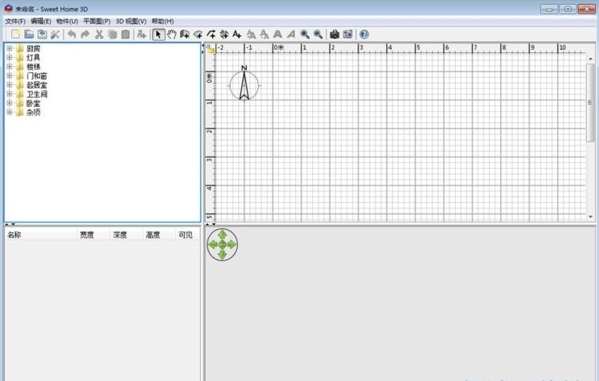Expand the 厨房 furniture category
The height and width of the screenshot is (381, 599).
10,49
